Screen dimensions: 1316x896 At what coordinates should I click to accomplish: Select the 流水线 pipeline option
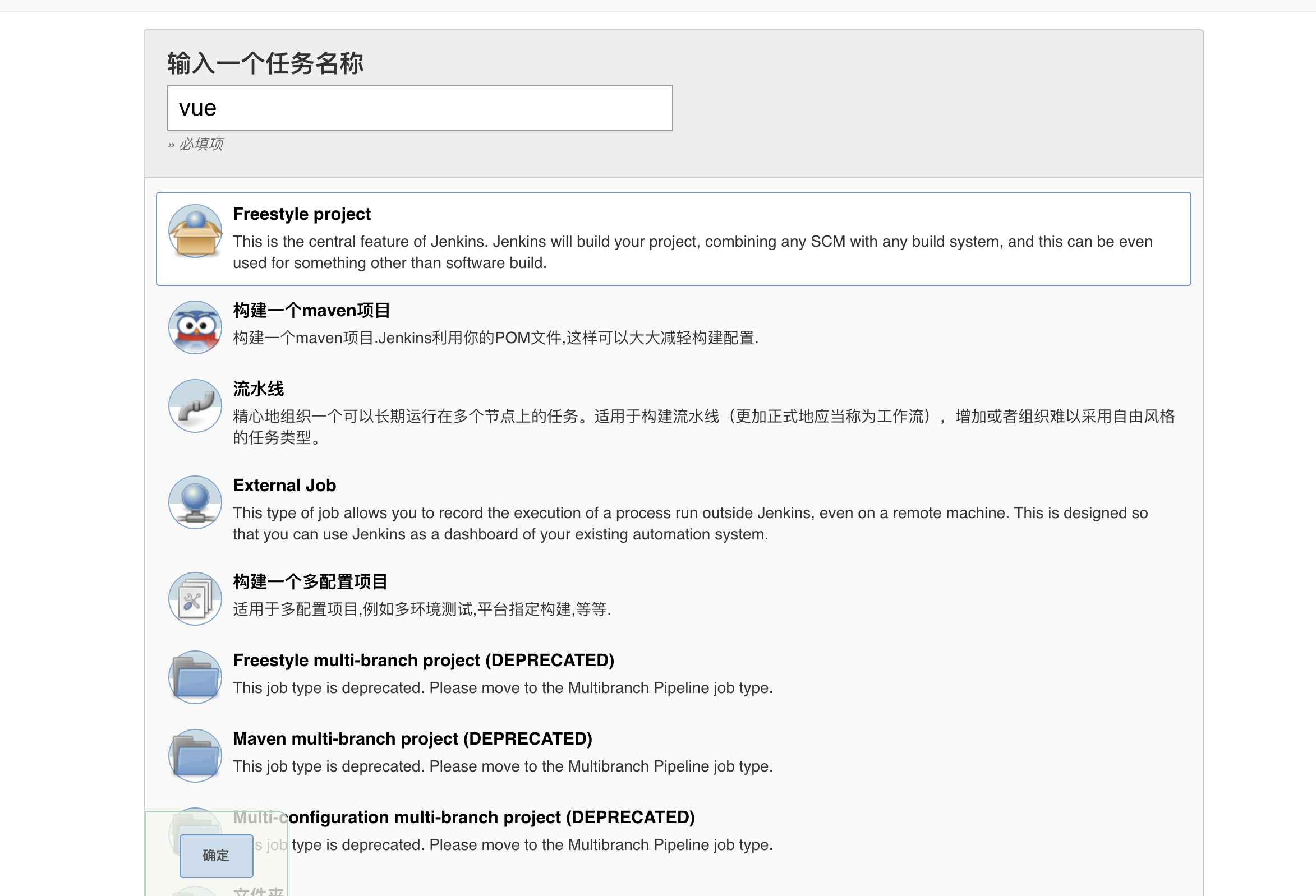pos(258,389)
